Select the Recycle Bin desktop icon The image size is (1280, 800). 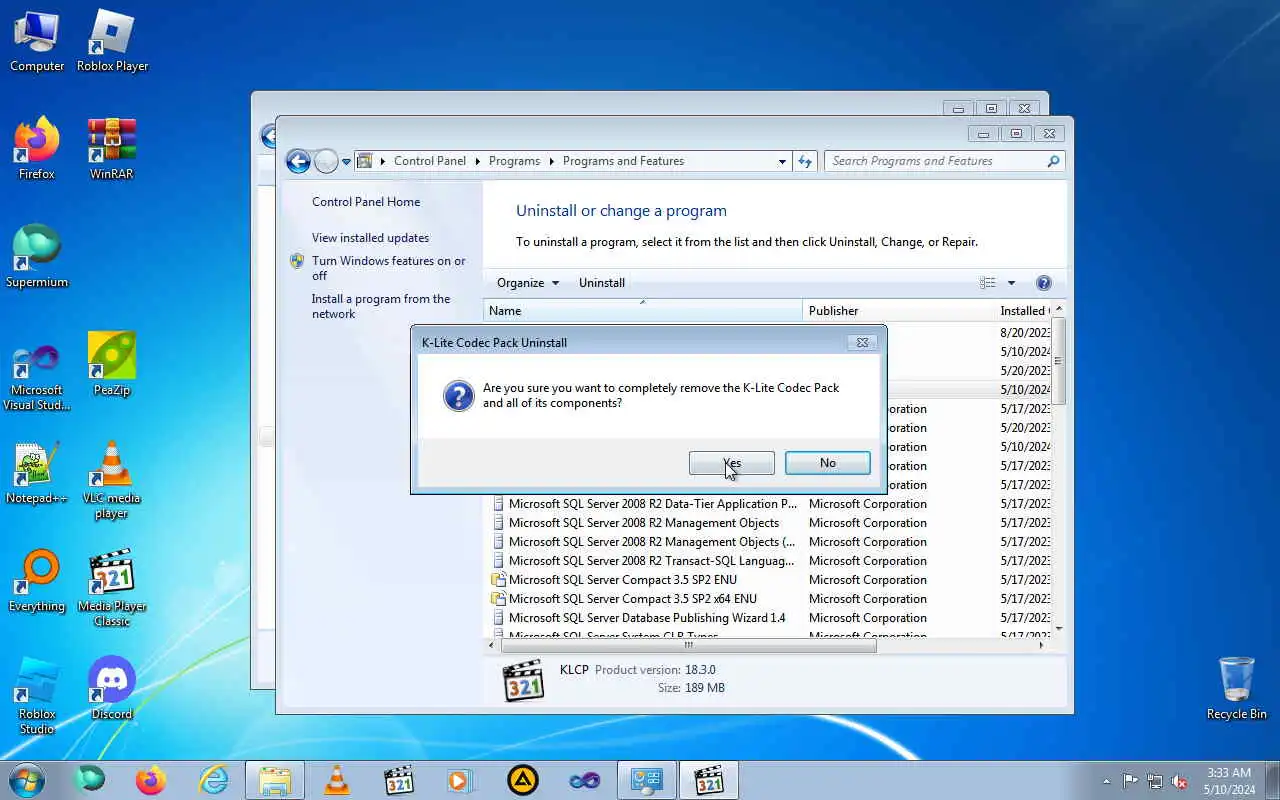[1237, 688]
